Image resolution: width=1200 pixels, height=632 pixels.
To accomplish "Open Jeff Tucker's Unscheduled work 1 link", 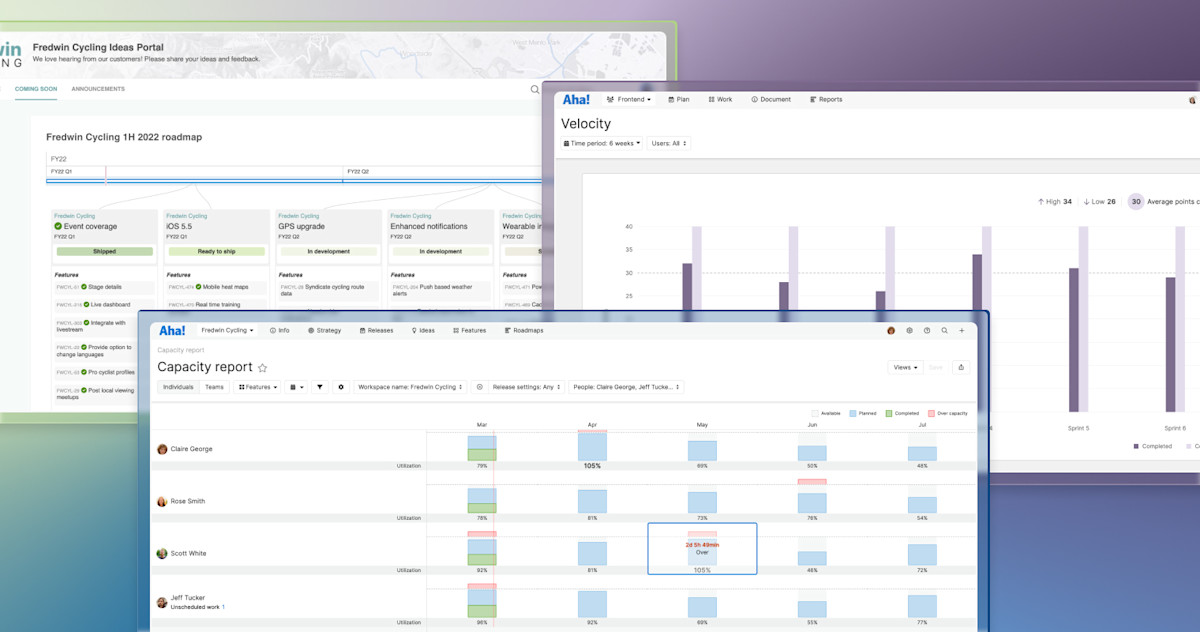I will point(198,607).
